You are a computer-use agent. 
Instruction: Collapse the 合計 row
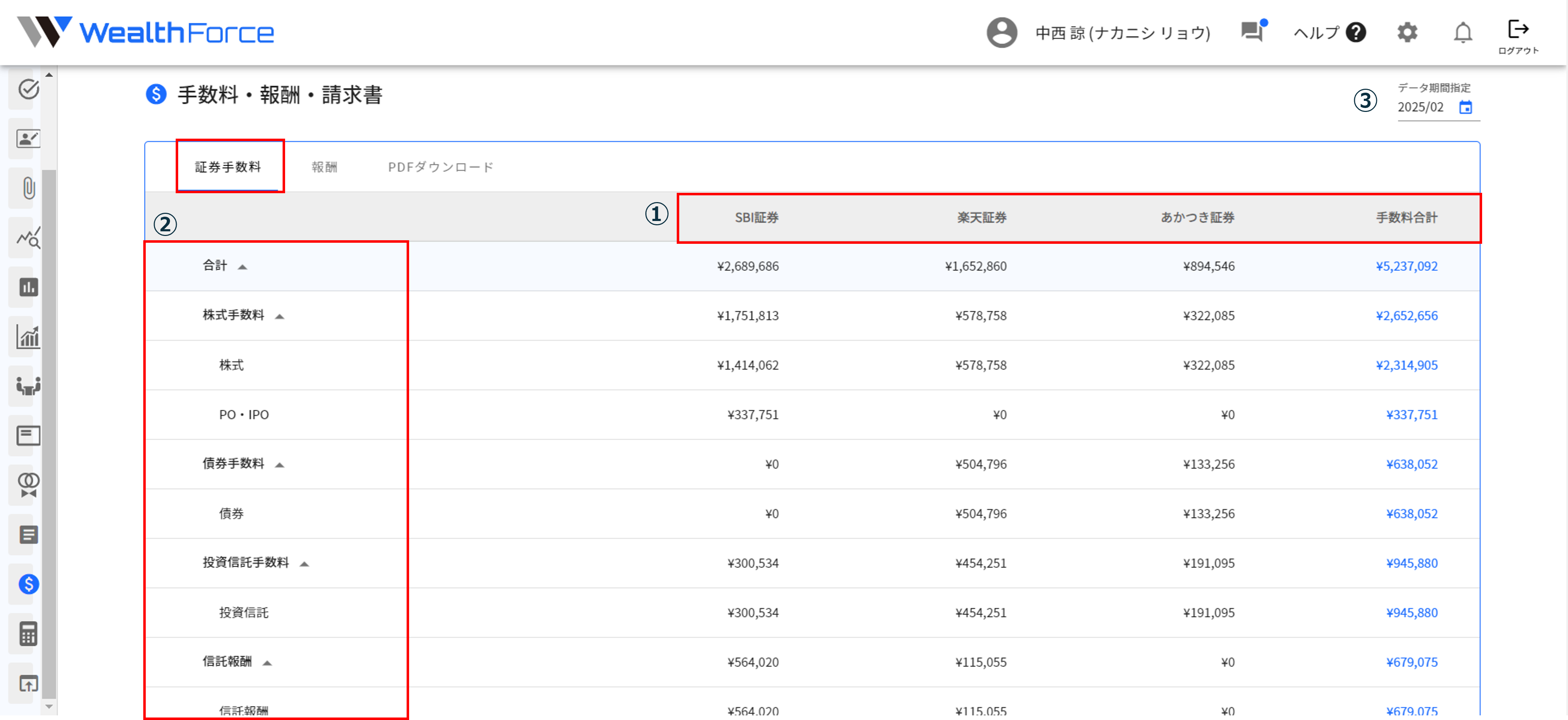(x=242, y=267)
